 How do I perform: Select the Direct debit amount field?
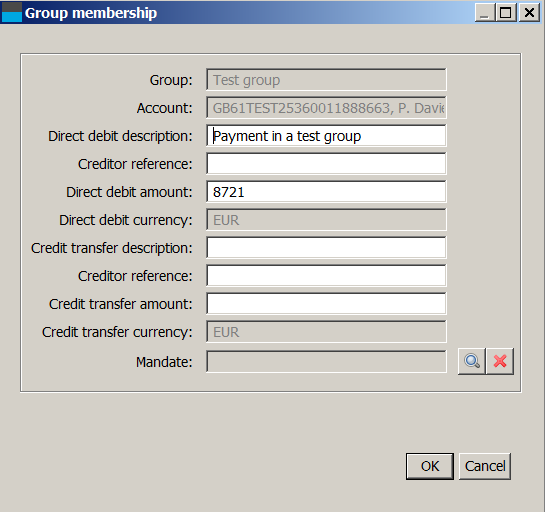326,192
